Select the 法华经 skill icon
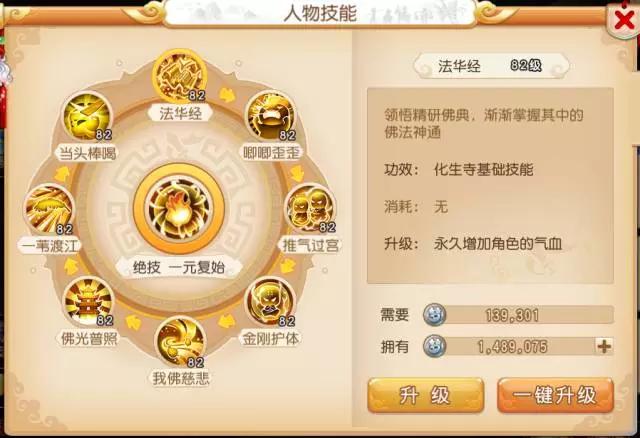The image size is (640, 438). pyautogui.click(x=180, y=76)
